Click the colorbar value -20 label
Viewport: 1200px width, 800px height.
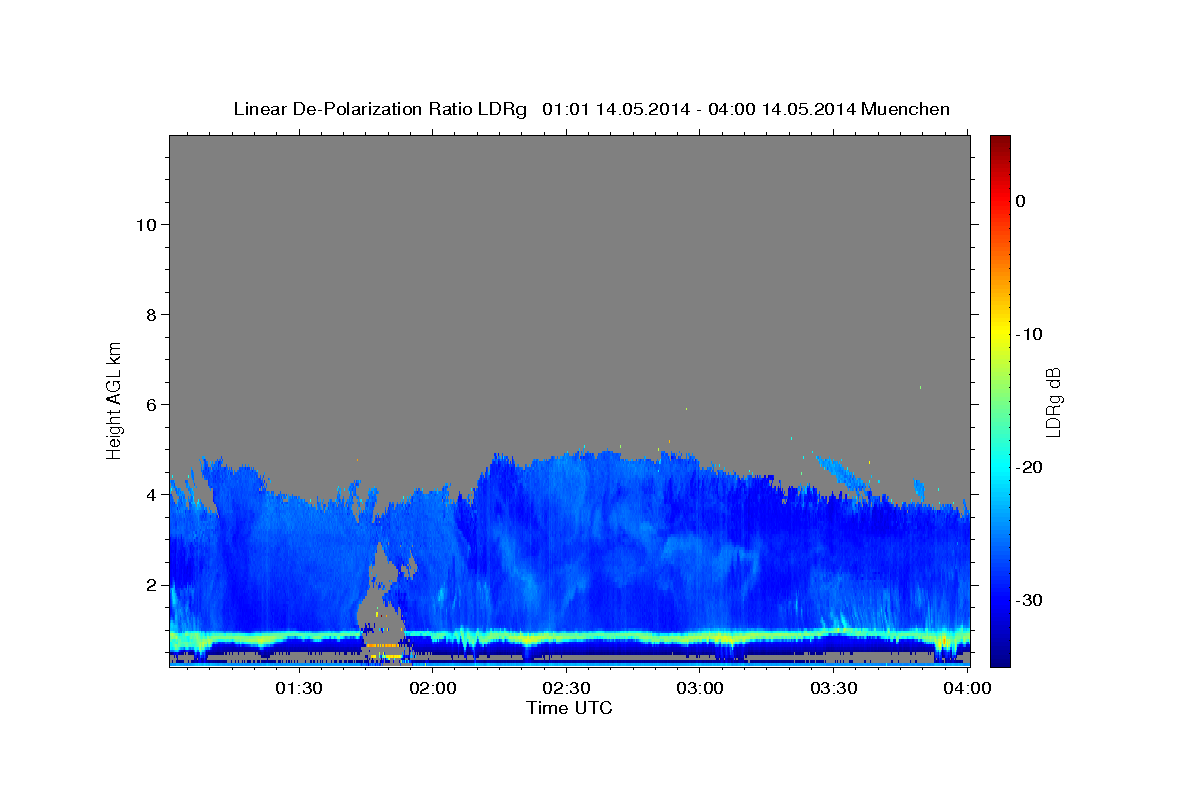1030,467
